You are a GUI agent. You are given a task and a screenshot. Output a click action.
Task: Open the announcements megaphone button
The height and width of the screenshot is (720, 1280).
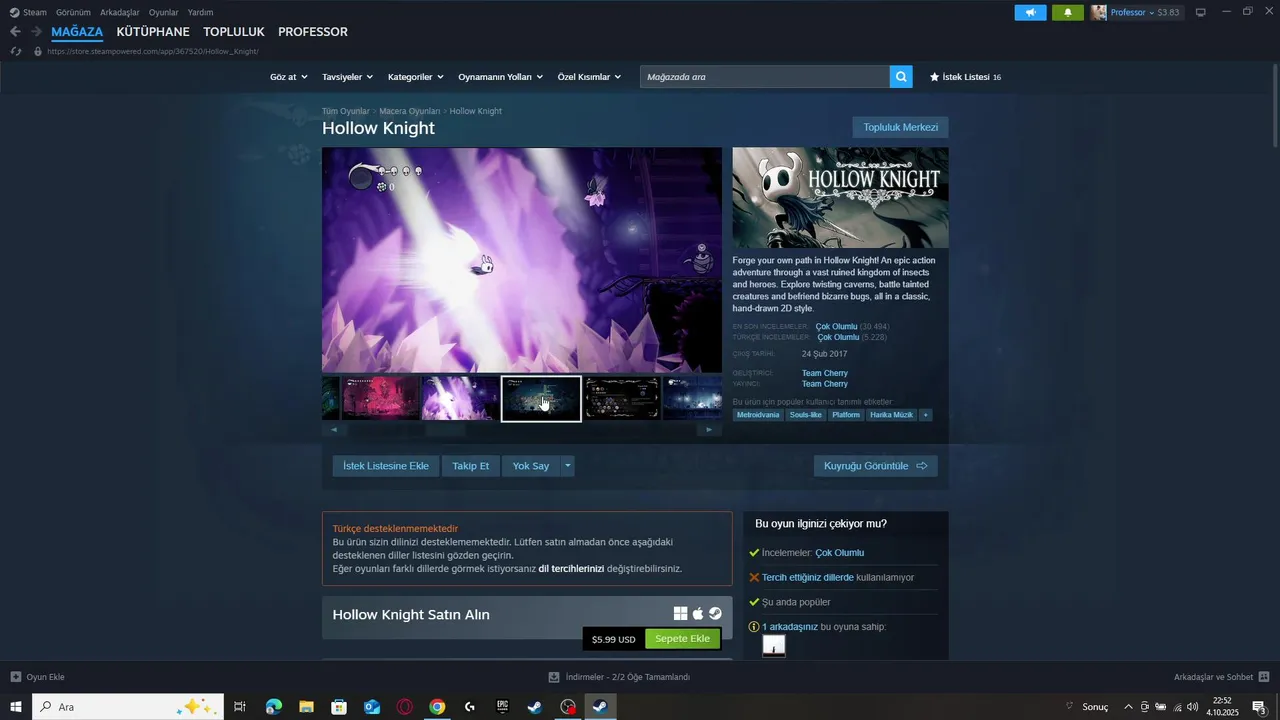tap(1030, 12)
